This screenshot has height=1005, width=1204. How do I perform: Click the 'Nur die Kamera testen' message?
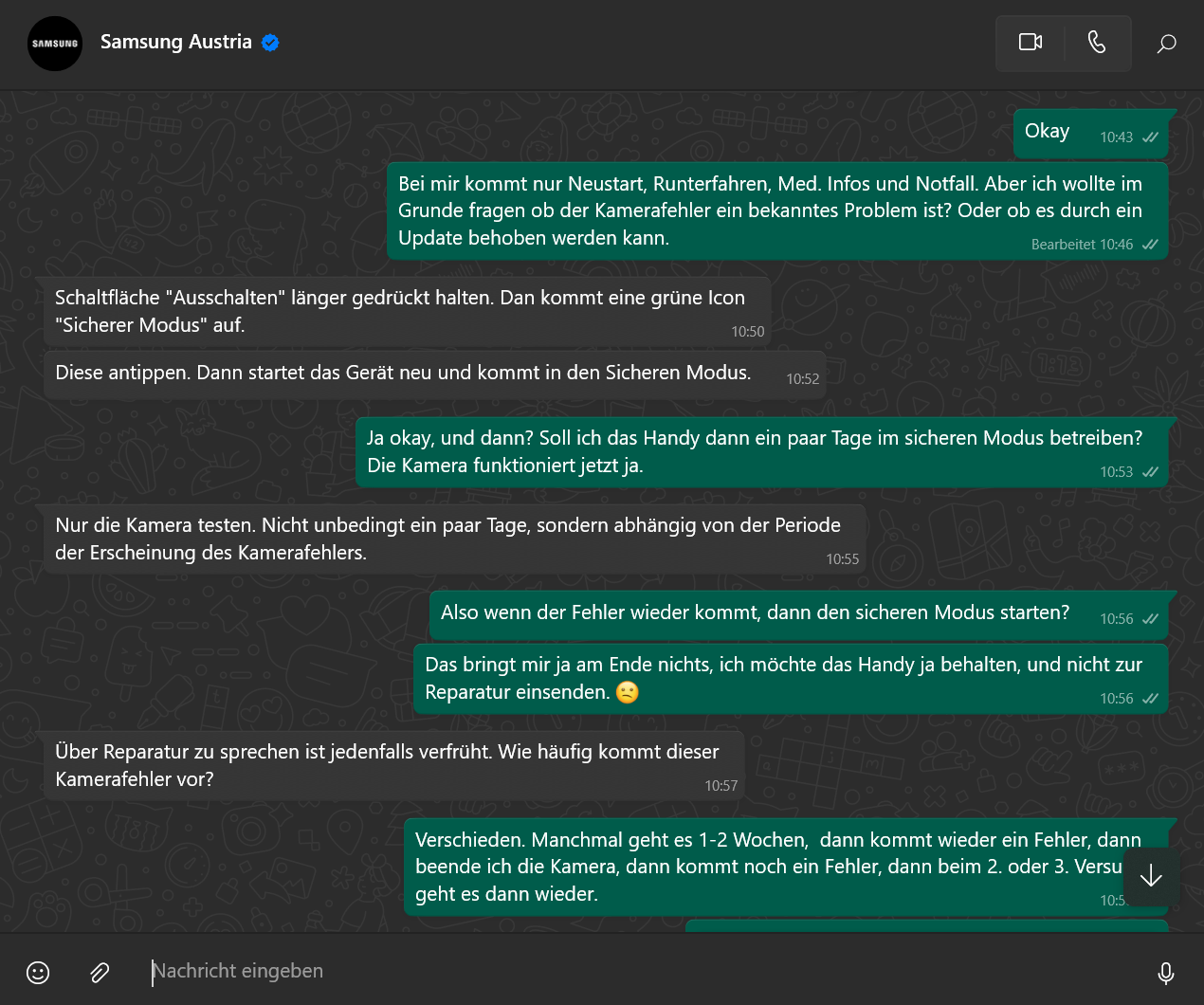tap(447, 539)
